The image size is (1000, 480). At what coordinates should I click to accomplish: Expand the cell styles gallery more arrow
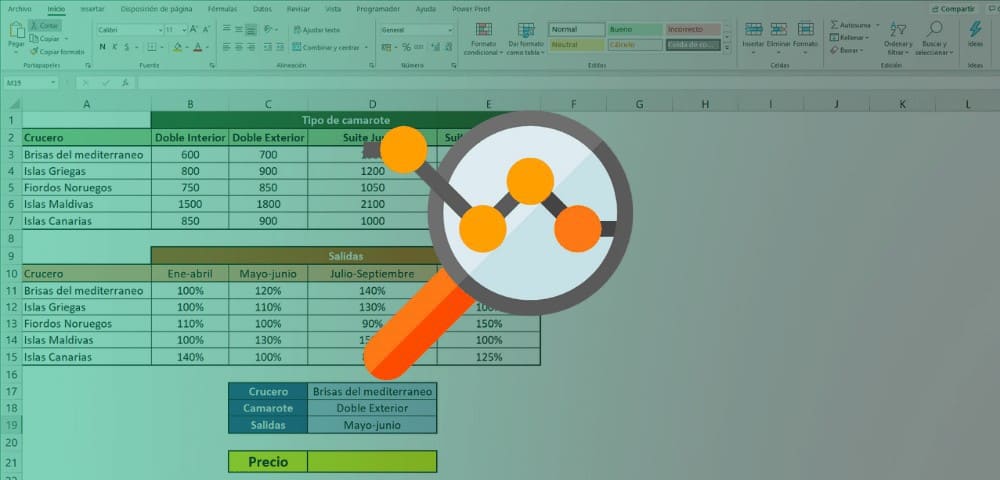727,48
